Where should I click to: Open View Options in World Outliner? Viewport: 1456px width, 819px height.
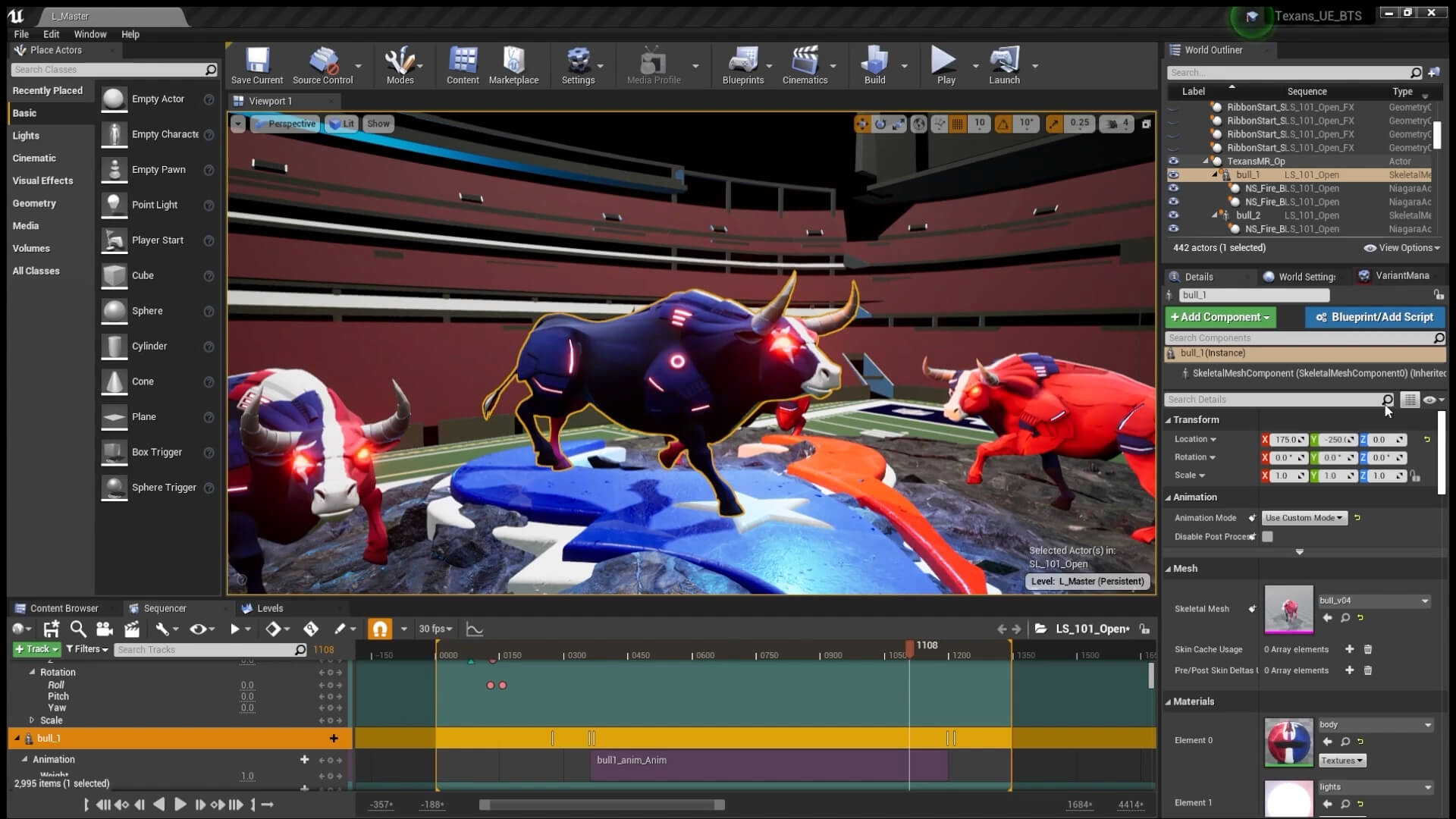click(x=1401, y=247)
